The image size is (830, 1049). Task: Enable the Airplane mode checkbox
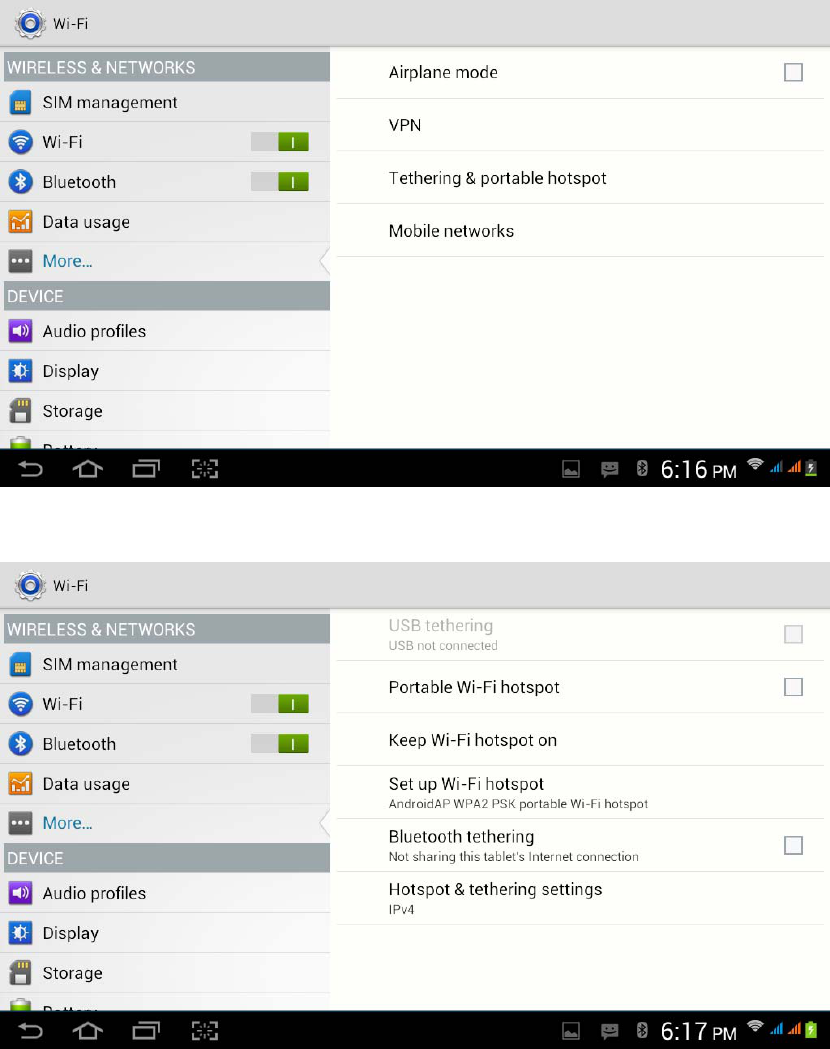point(793,72)
